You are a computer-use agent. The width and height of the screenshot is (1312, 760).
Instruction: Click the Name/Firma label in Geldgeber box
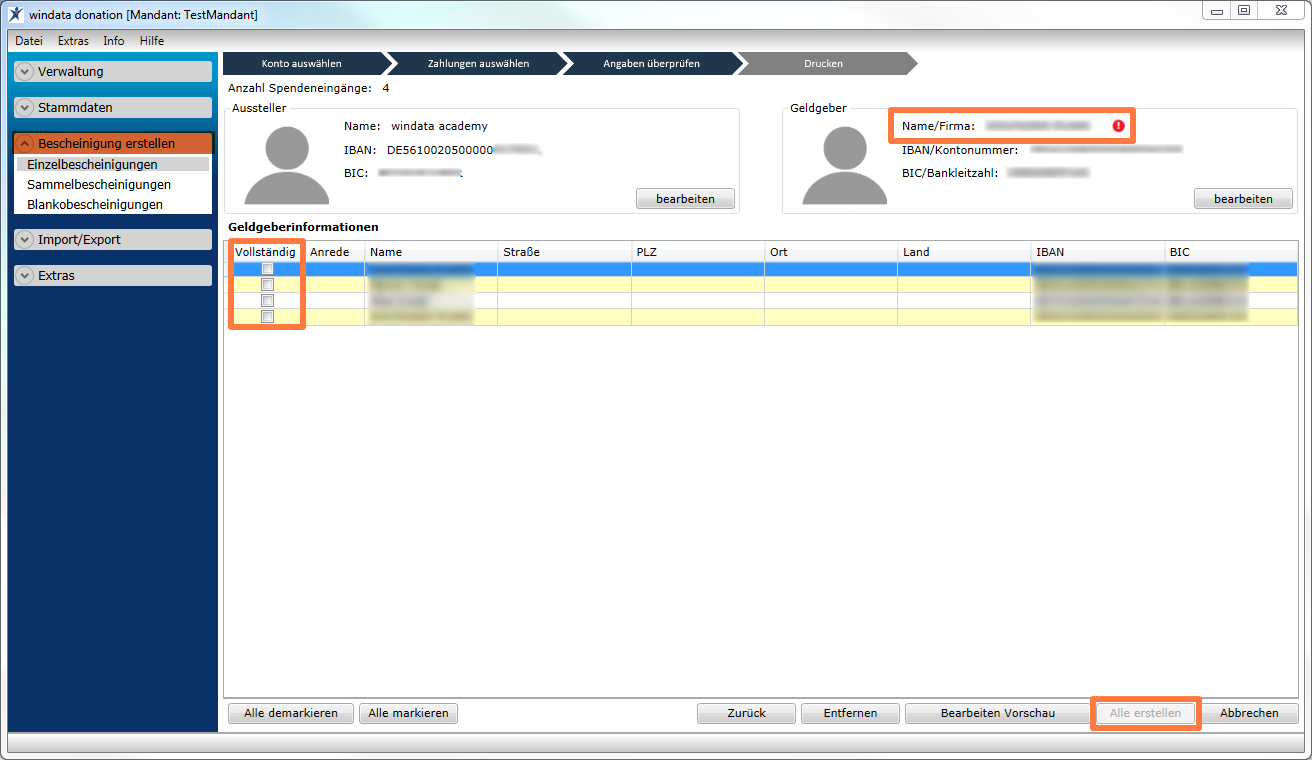(938, 126)
